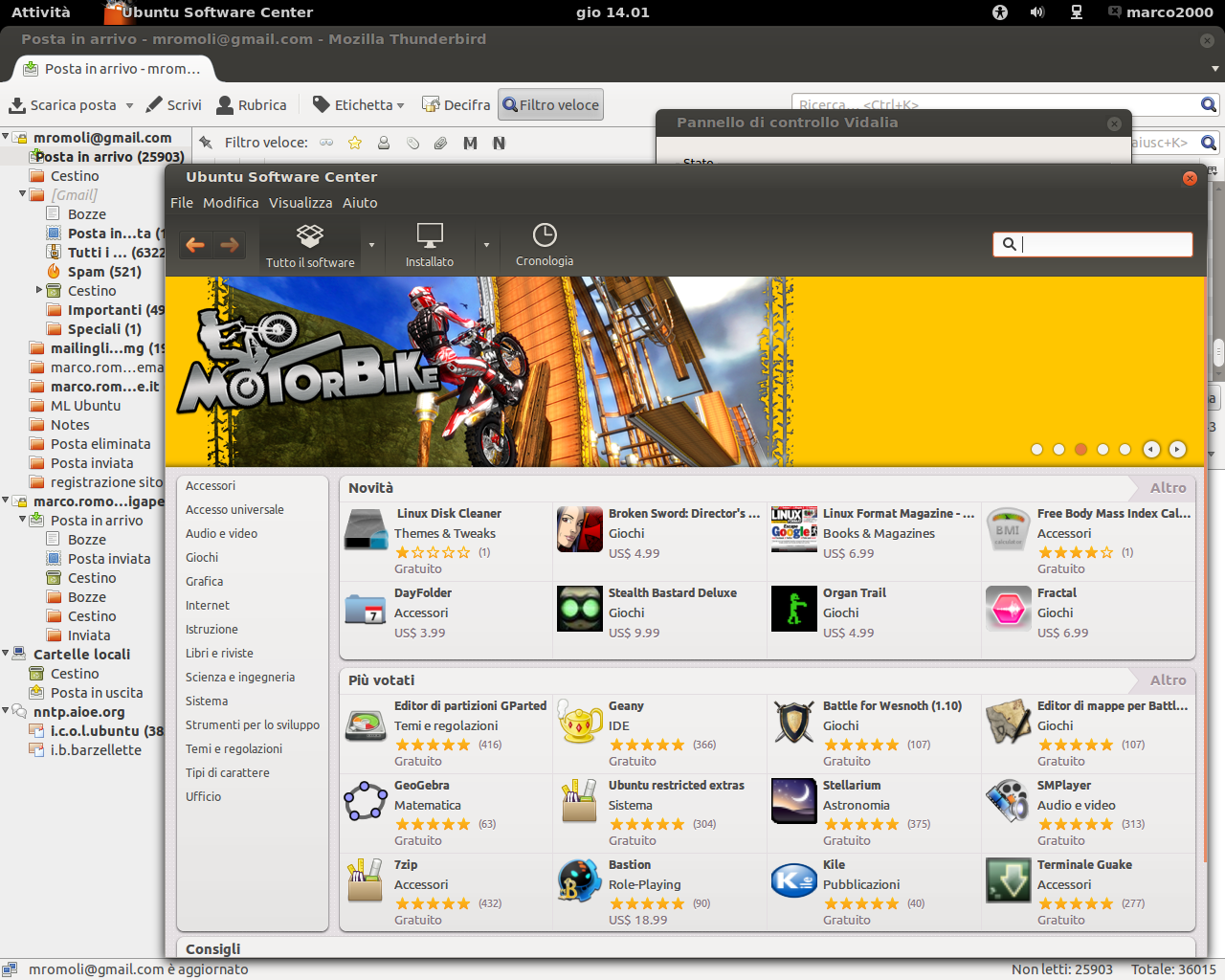Image resolution: width=1225 pixels, height=980 pixels.
Task: Click Scrivi to compose in Thunderbird
Action: [x=173, y=105]
